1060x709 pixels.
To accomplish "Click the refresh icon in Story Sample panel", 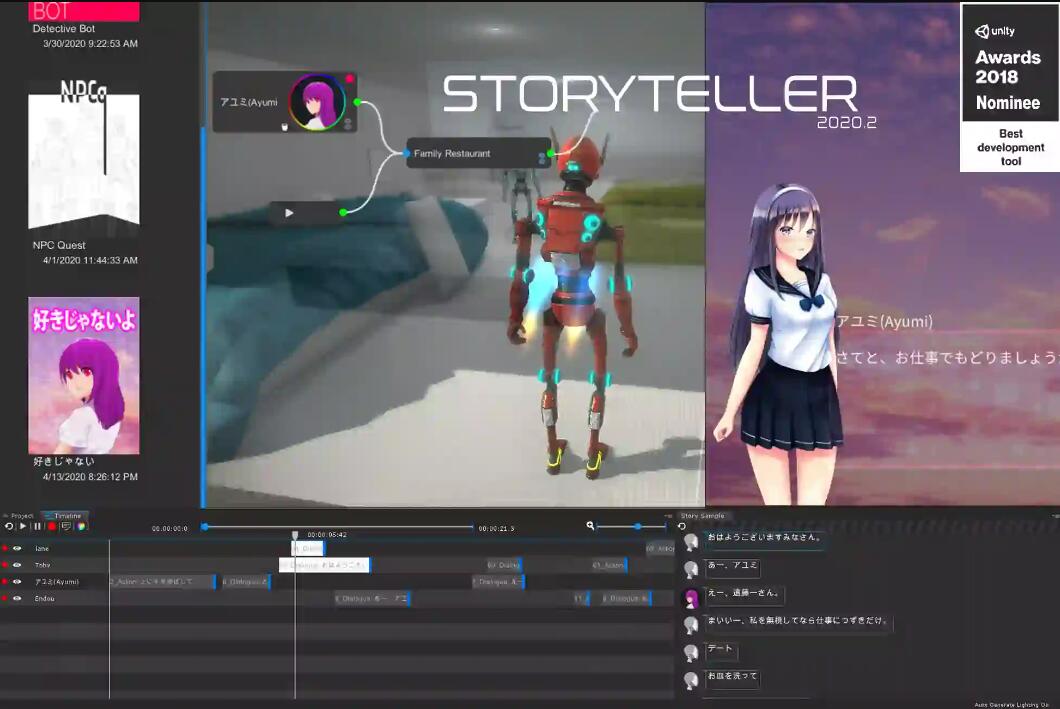I will pyautogui.click(x=682, y=526).
